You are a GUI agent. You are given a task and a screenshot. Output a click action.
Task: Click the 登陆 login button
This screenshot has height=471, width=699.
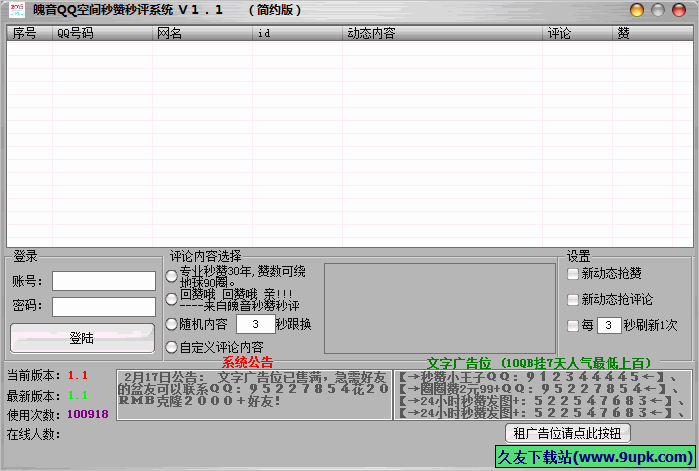pos(82,338)
